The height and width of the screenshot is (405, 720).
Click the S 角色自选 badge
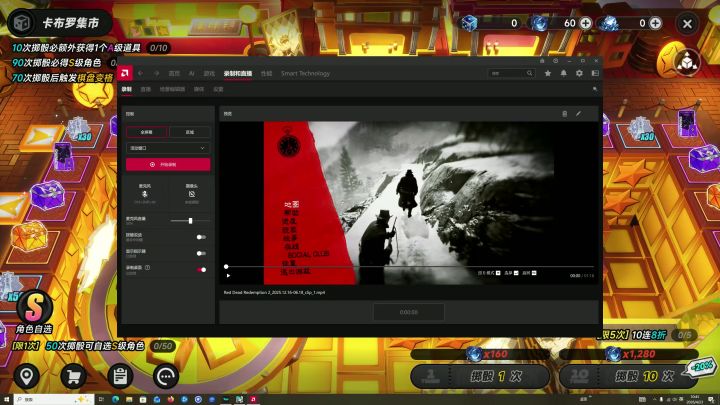[34, 312]
